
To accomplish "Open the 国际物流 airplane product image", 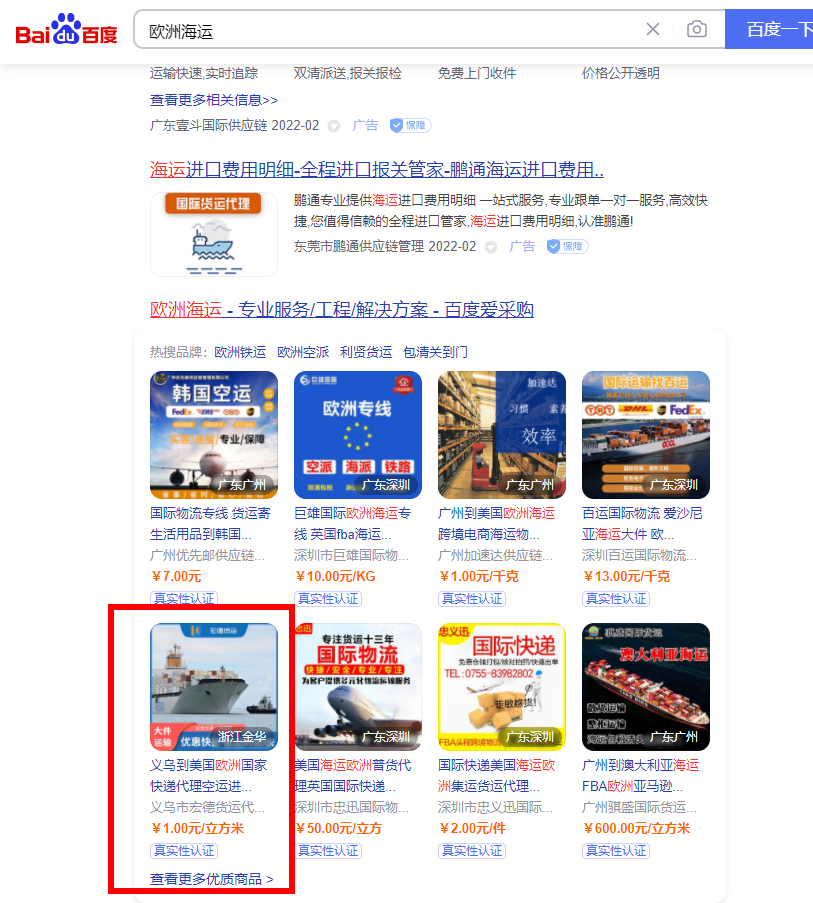I will [358, 687].
